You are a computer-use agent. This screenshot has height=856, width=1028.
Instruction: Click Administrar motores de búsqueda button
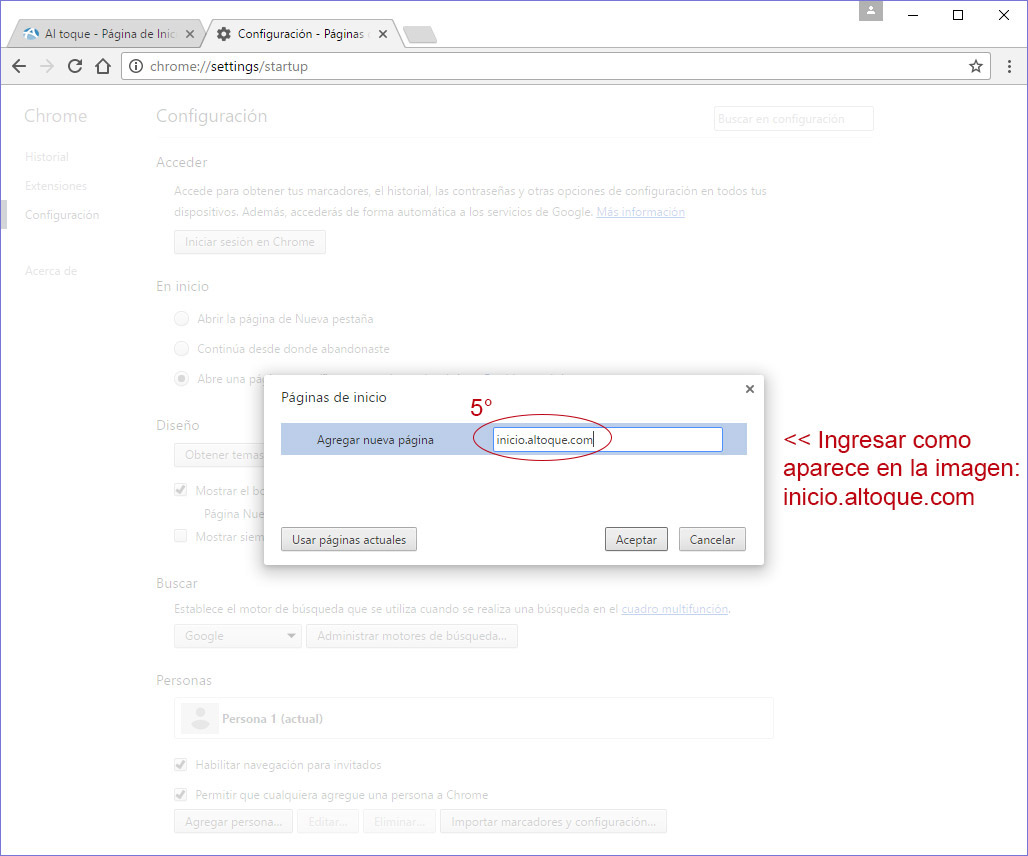[x=412, y=636]
